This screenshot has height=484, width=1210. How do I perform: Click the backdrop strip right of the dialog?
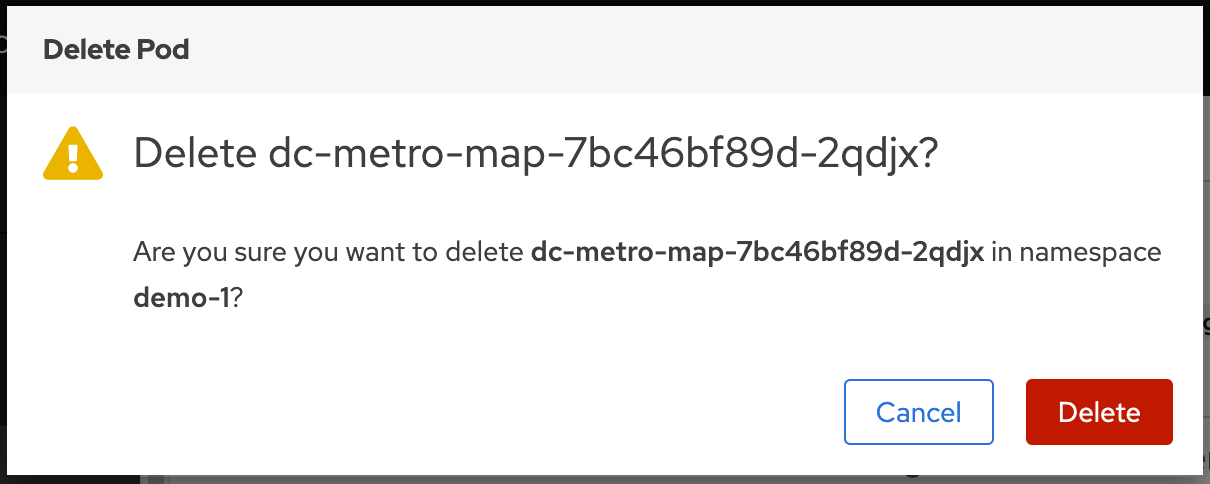(x=1206, y=250)
